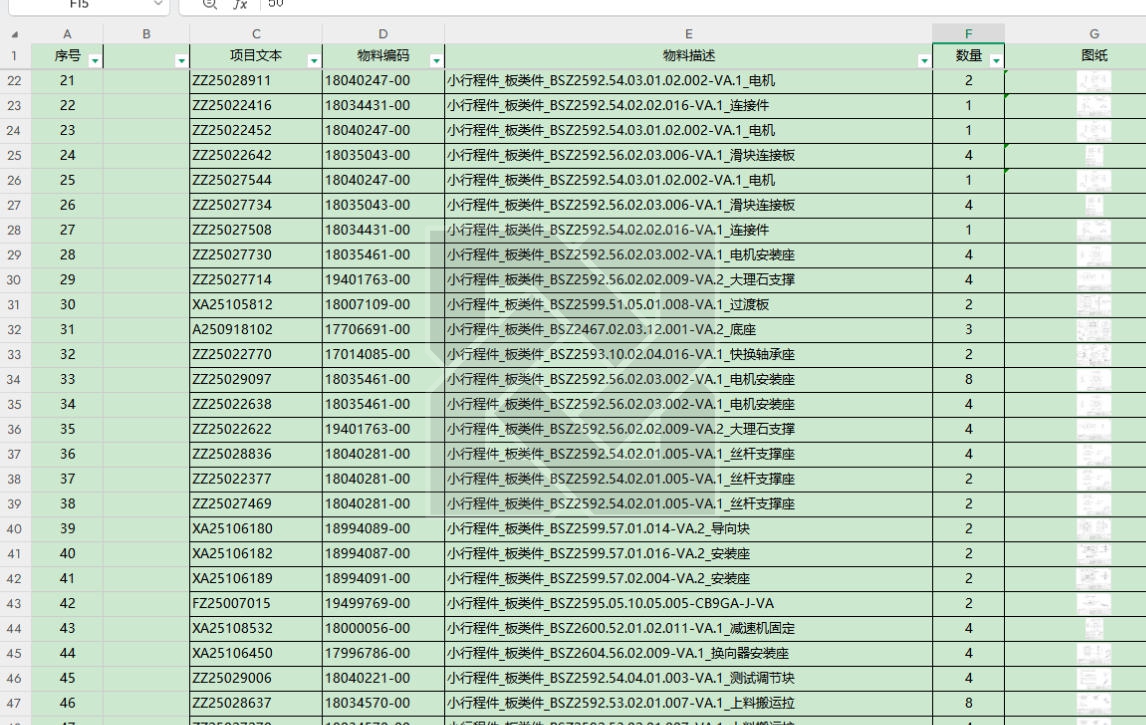Click the 图纸 header cell

[x=1094, y=57]
